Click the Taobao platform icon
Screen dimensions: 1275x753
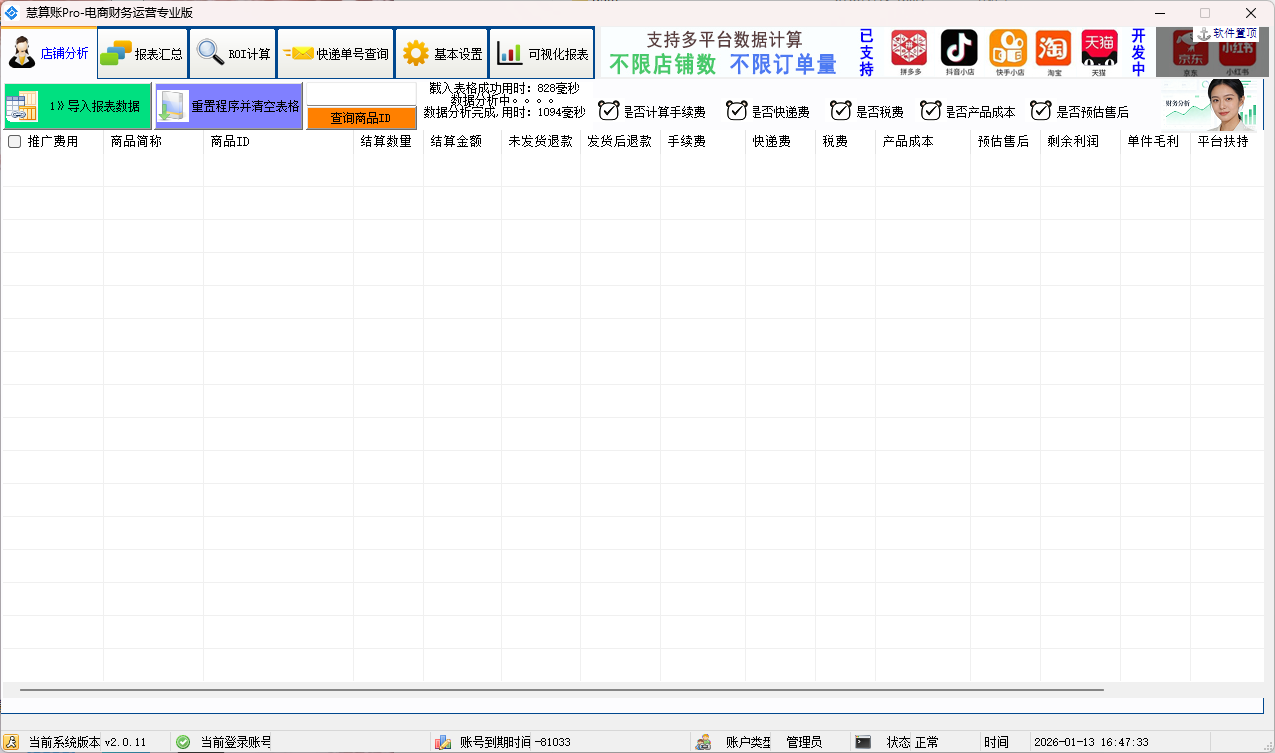point(1053,48)
